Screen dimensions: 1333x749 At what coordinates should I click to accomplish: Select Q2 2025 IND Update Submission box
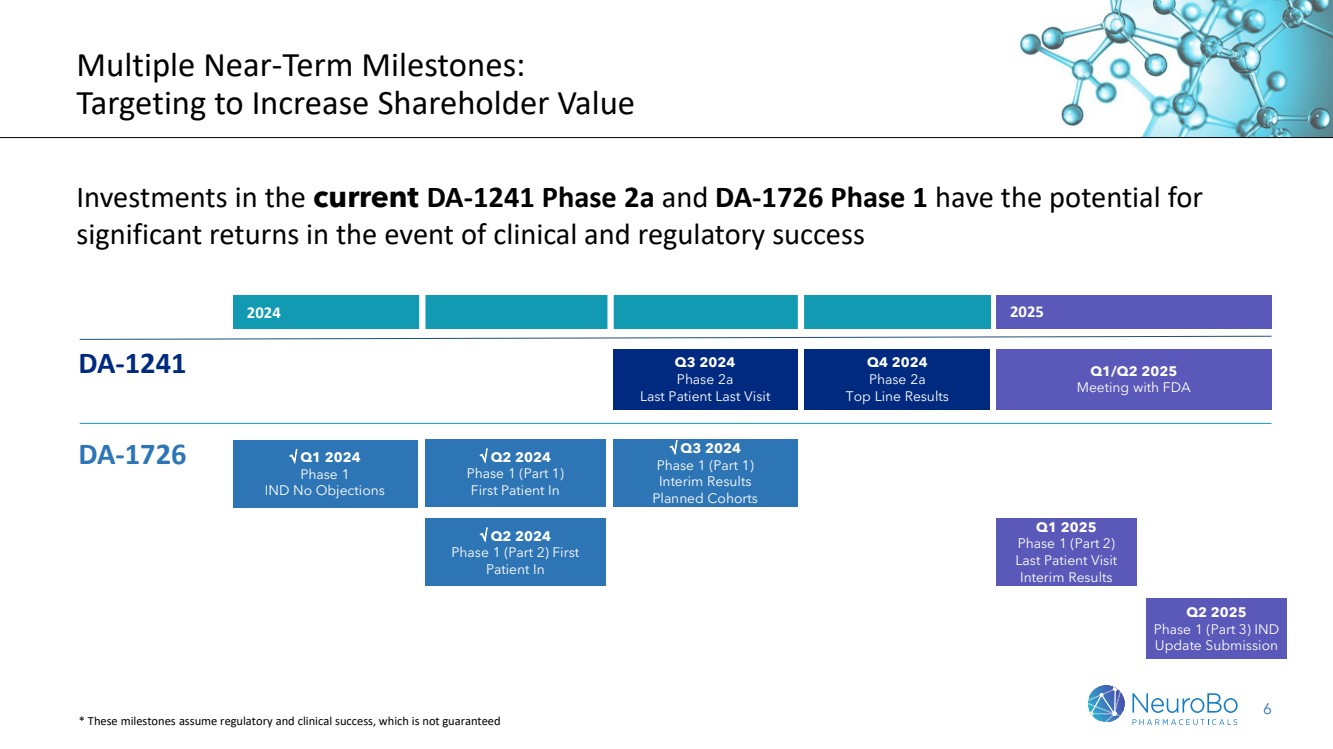tap(1216, 629)
